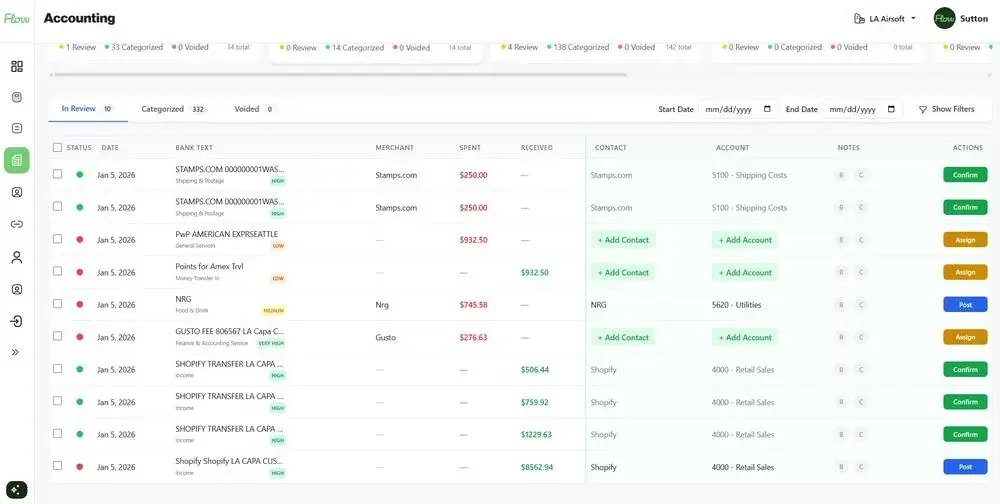This screenshot has height=504, width=1000.
Task: Check the $506.44 Shopify transfer checkbox
Action: click(x=57, y=368)
